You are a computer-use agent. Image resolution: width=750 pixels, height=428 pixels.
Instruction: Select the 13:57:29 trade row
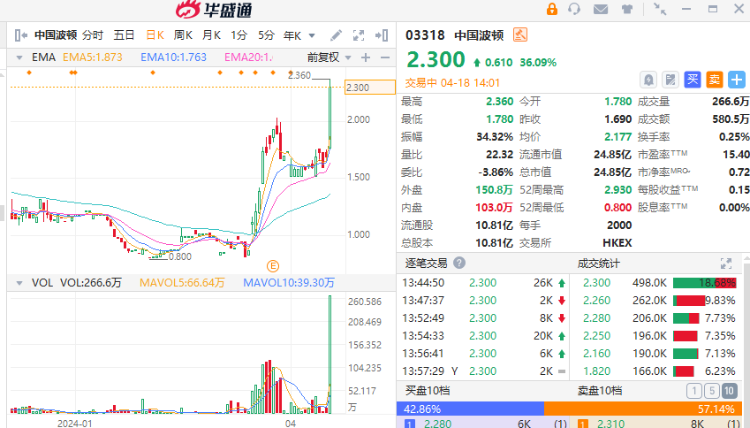coord(484,371)
